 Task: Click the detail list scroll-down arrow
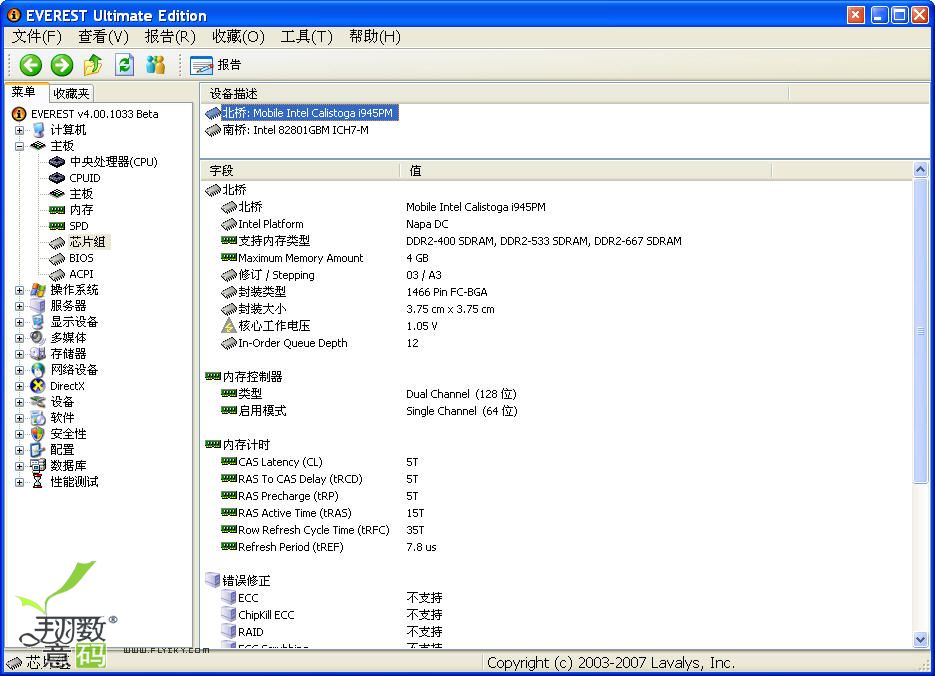pos(921,640)
